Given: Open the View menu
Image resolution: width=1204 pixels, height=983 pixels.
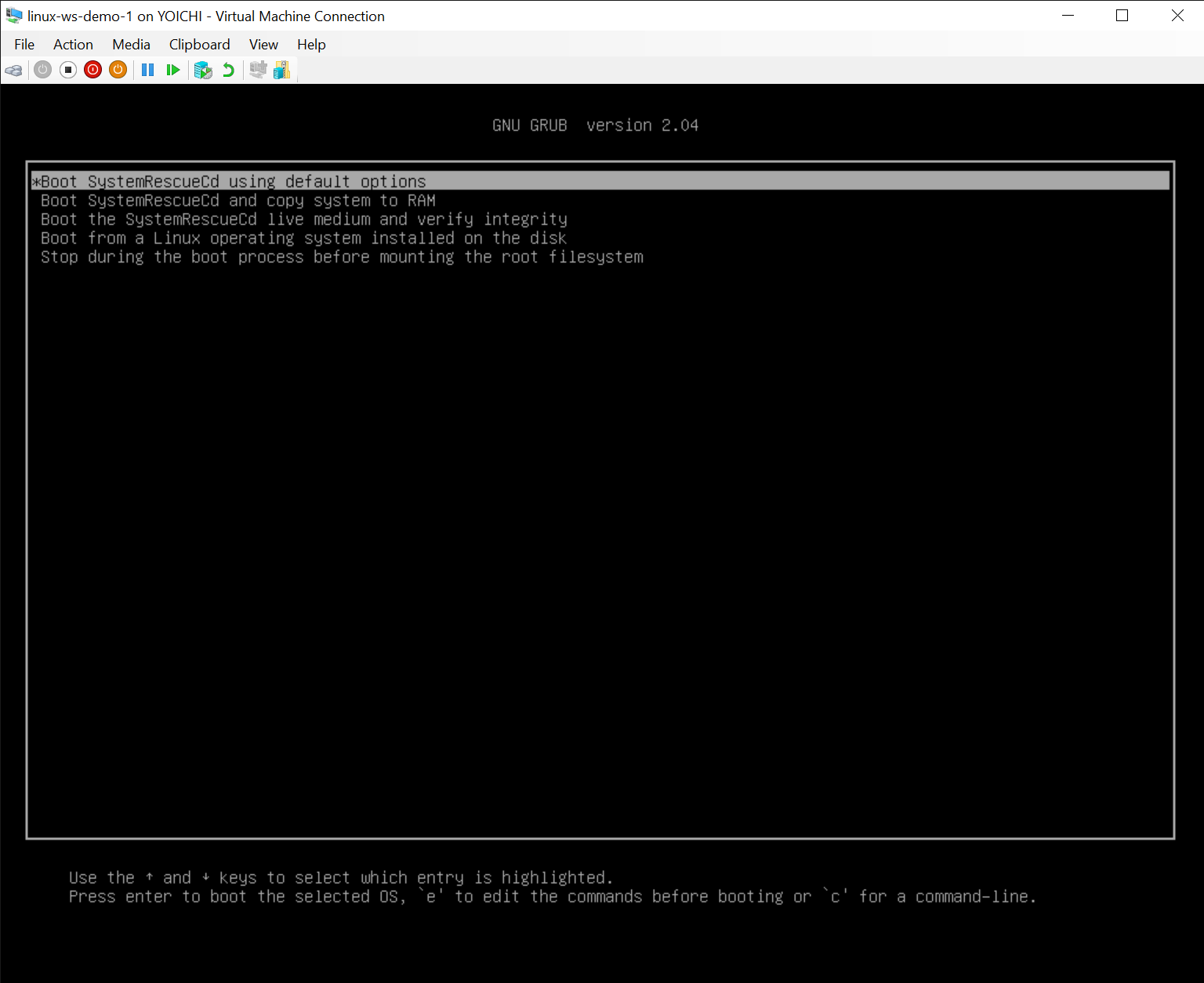Looking at the screenshot, I should pyautogui.click(x=263, y=45).
